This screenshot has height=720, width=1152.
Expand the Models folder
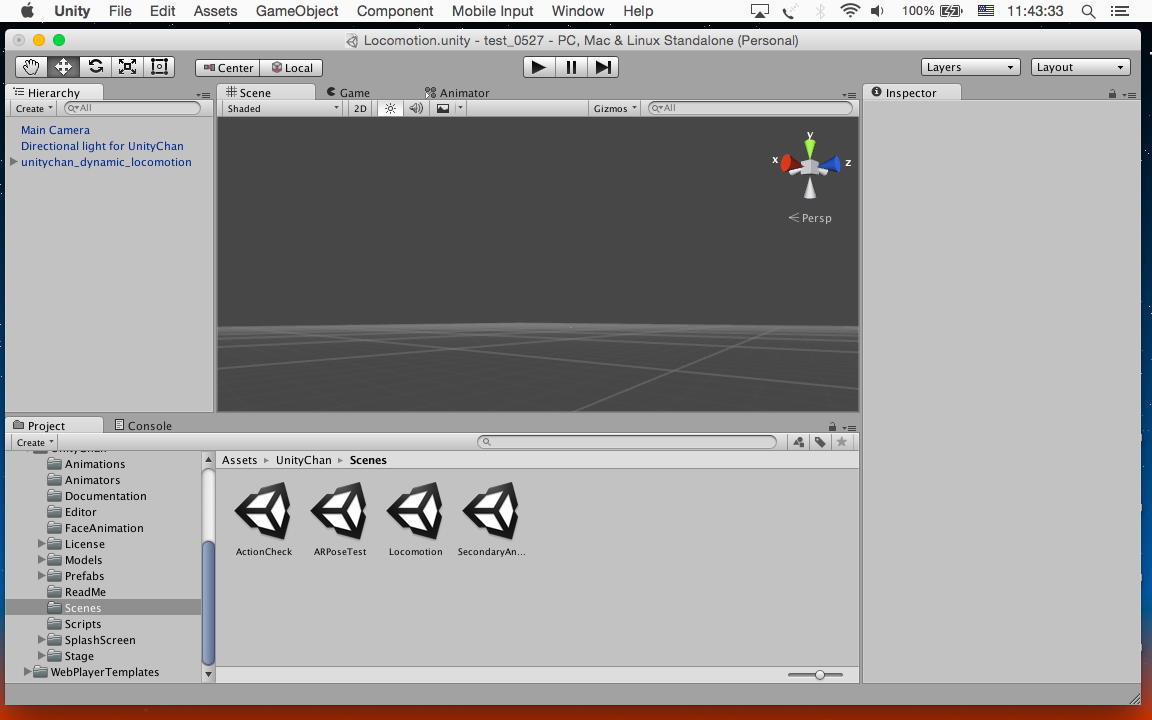42,560
